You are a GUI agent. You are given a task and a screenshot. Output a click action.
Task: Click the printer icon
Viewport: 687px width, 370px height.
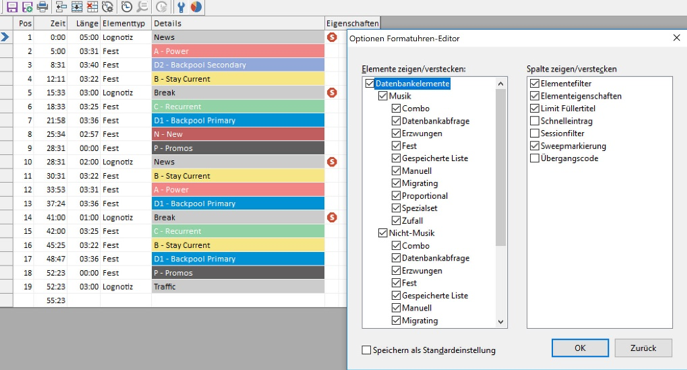[42, 7]
